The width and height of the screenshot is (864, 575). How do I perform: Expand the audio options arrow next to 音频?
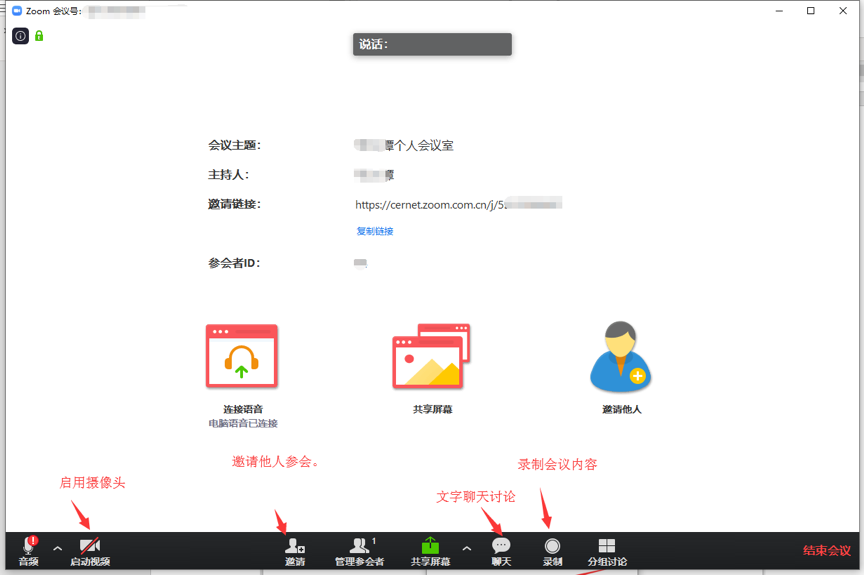(57, 549)
